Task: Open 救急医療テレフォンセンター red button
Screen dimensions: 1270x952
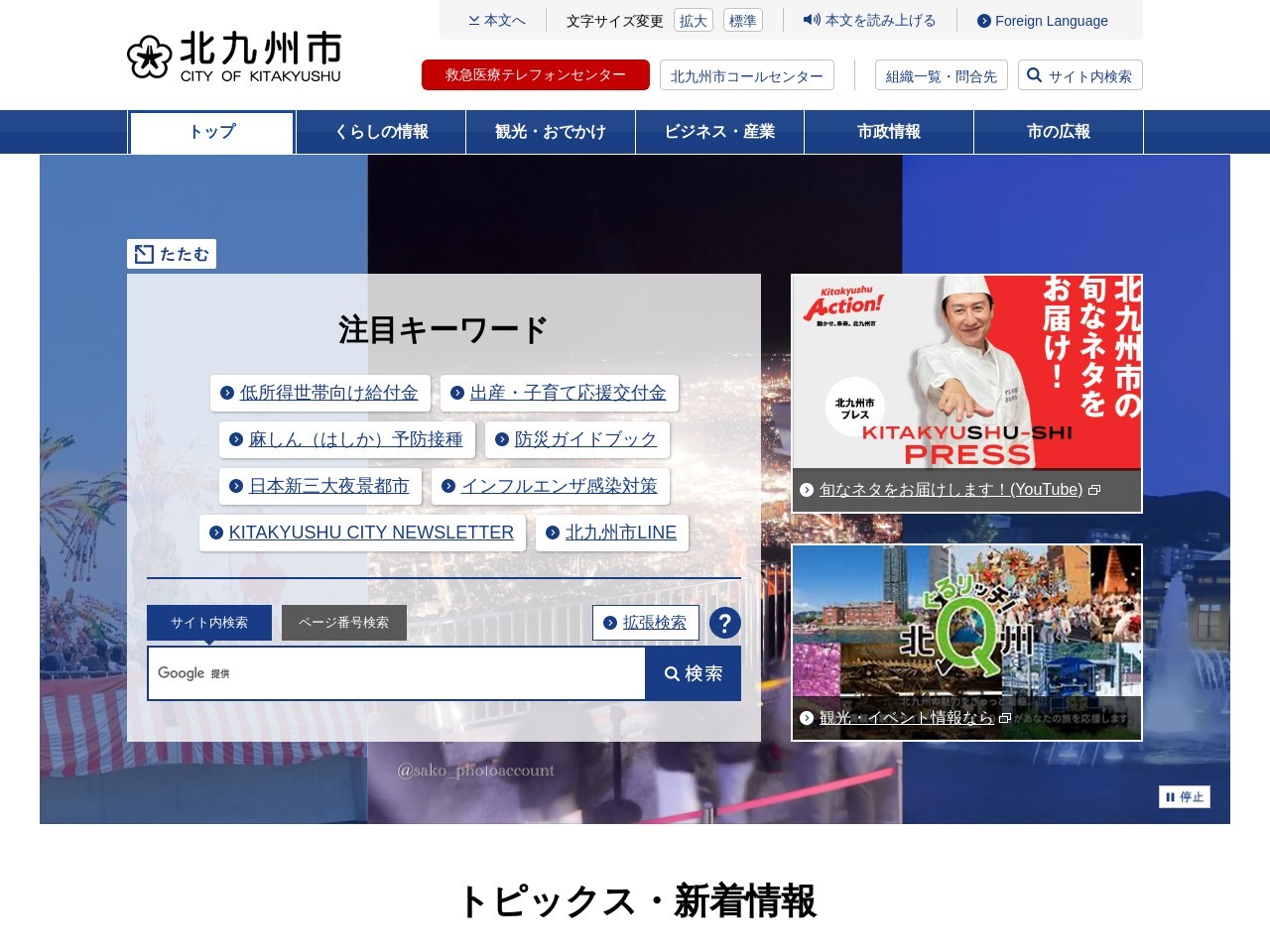Action: [536, 75]
